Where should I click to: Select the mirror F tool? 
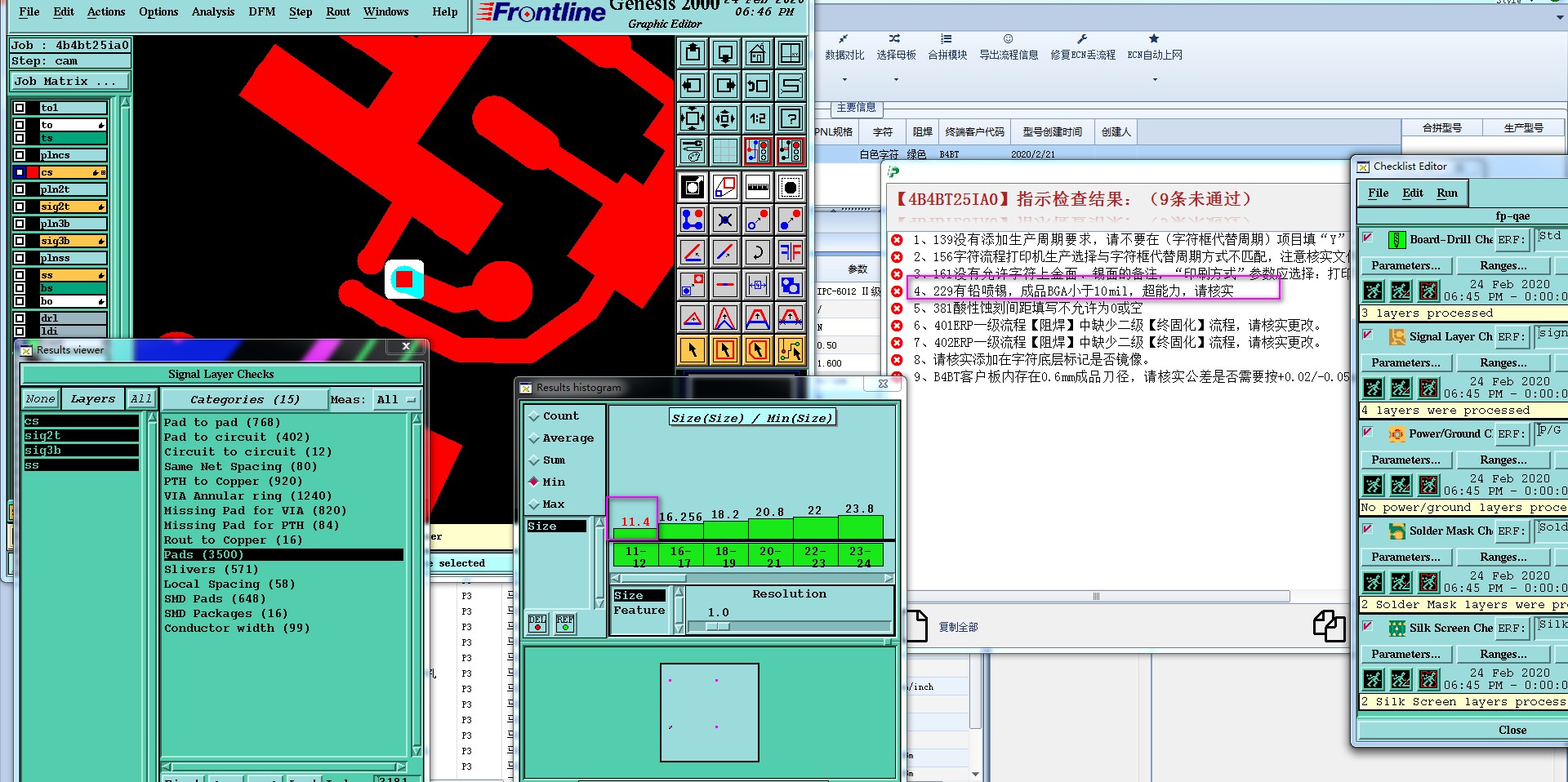tap(791, 252)
